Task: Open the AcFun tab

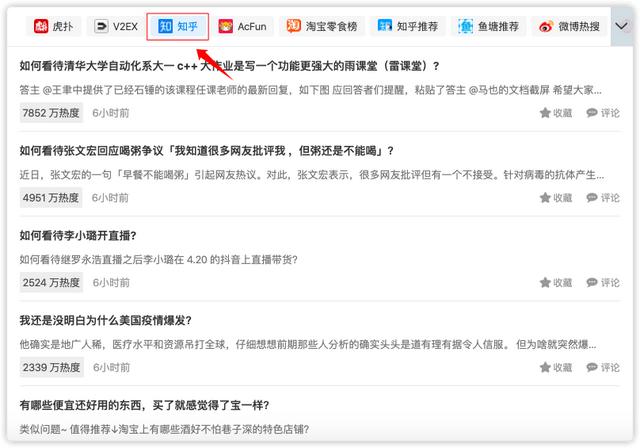Action: point(242,27)
